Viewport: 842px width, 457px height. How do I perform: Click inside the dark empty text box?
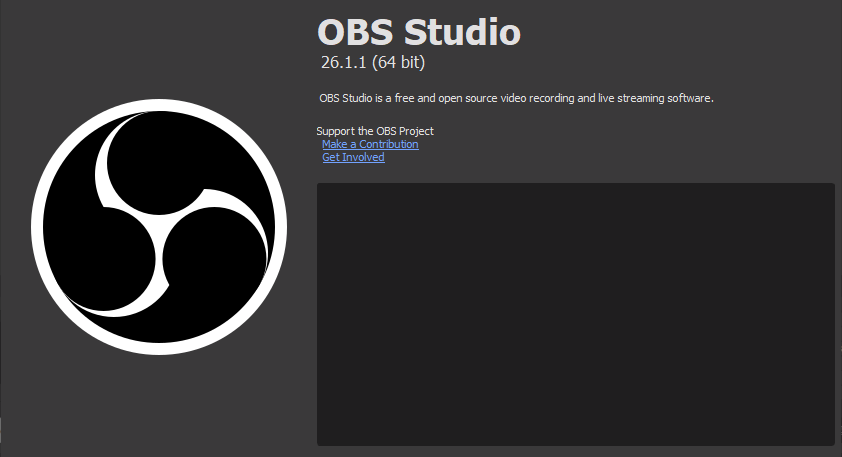click(x=576, y=314)
